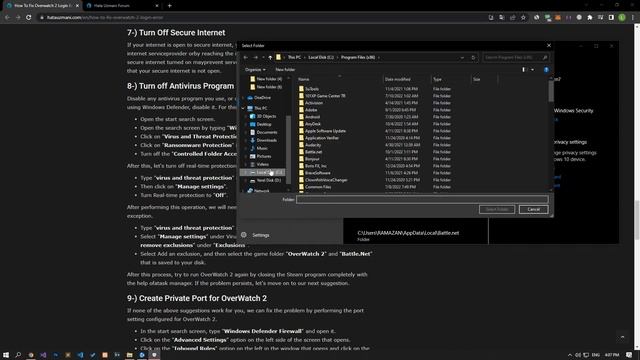Expand the OneDrive tree node

point(244,98)
